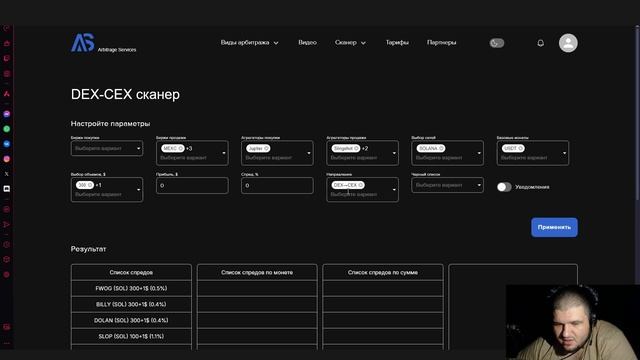The width and height of the screenshot is (640, 360).
Task: Open the Биржи покупки dropdown
Action: (x=107, y=148)
